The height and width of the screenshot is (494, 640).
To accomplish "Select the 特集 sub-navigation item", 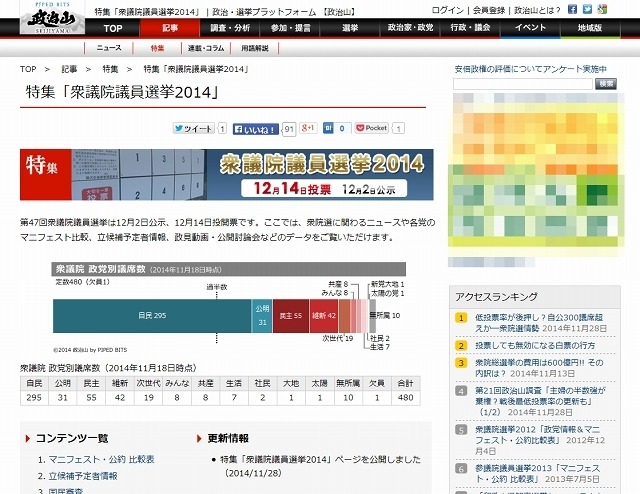I will (x=157, y=48).
